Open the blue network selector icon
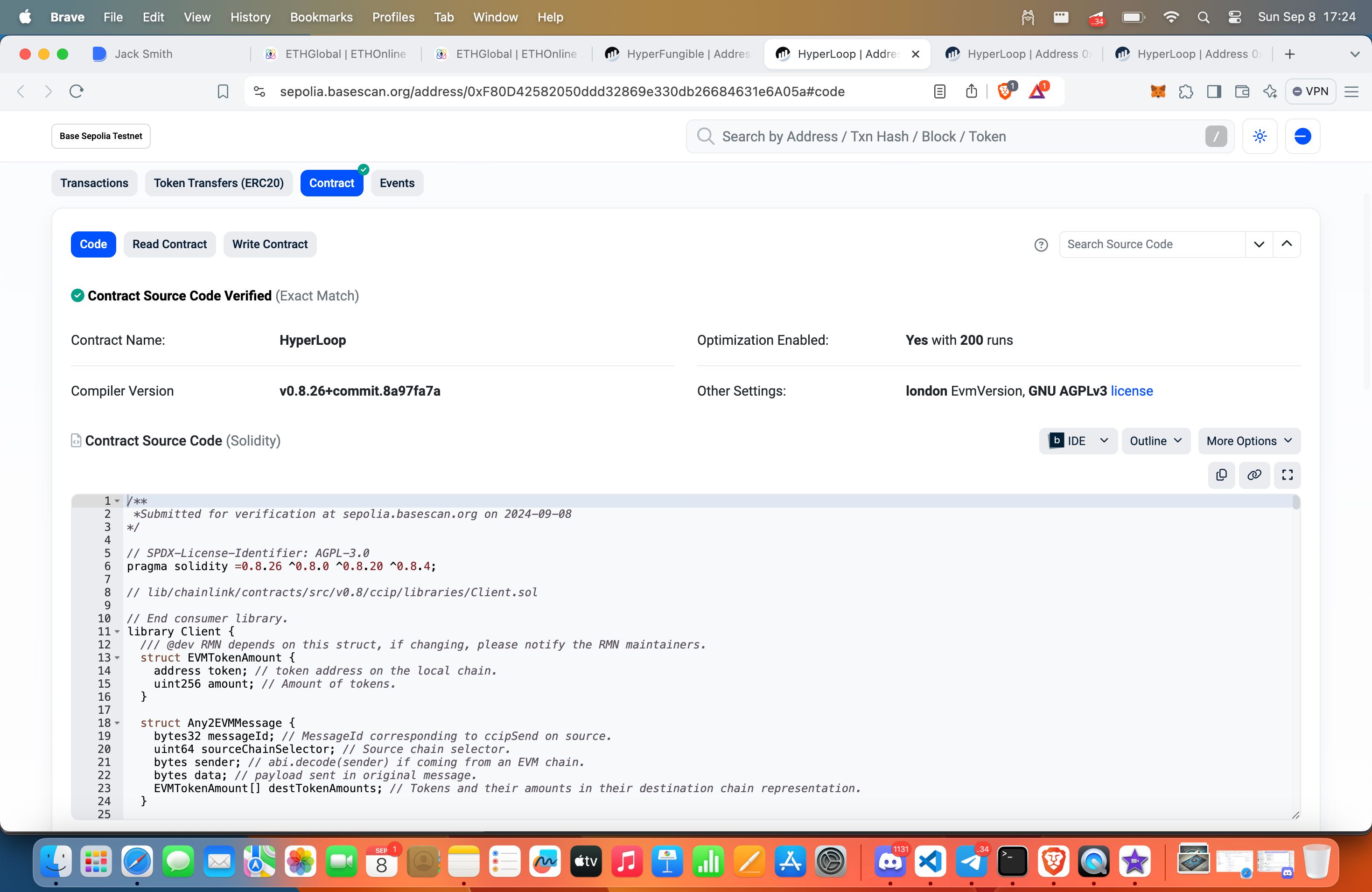The width and height of the screenshot is (1372, 892). (x=1302, y=137)
